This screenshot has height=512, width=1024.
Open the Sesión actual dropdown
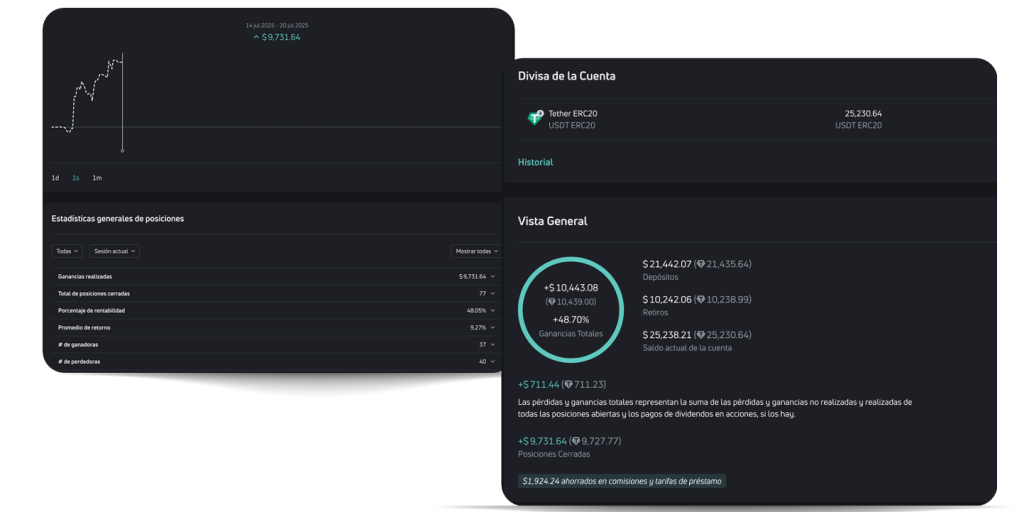(x=114, y=251)
